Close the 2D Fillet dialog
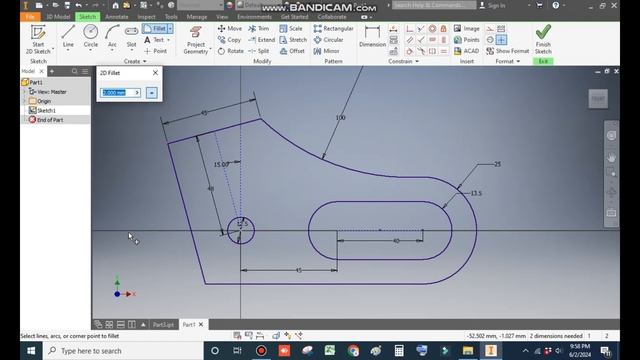 156,73
